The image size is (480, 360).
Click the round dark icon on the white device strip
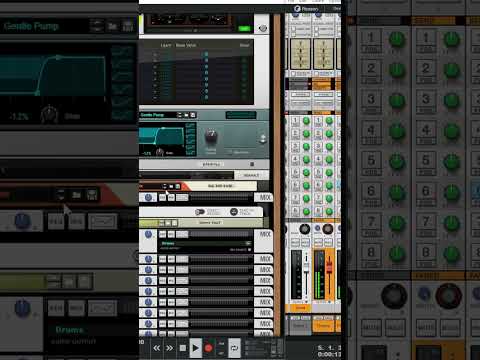point(234,212)
